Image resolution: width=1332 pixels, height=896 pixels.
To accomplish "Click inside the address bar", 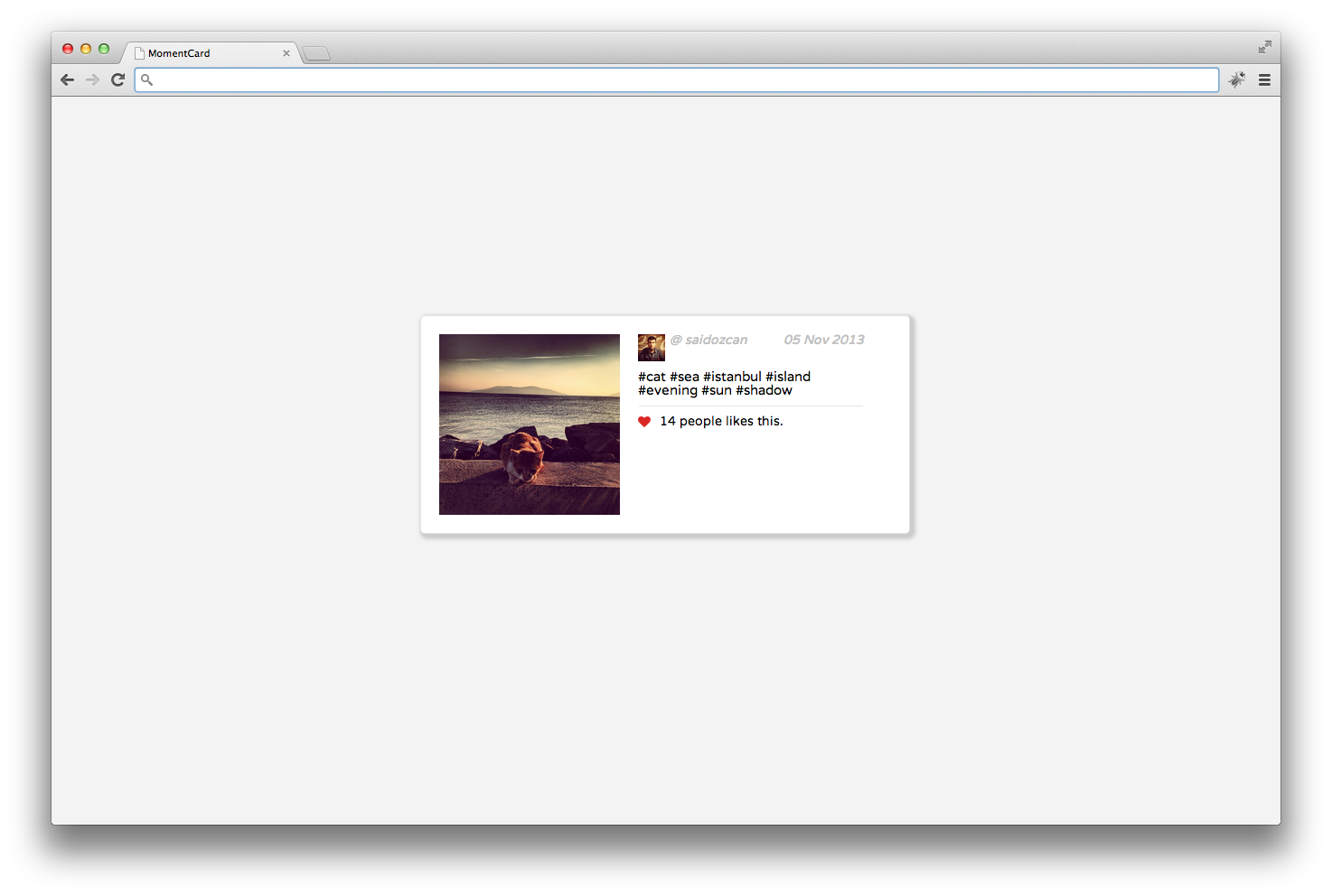I will [633, 79].
